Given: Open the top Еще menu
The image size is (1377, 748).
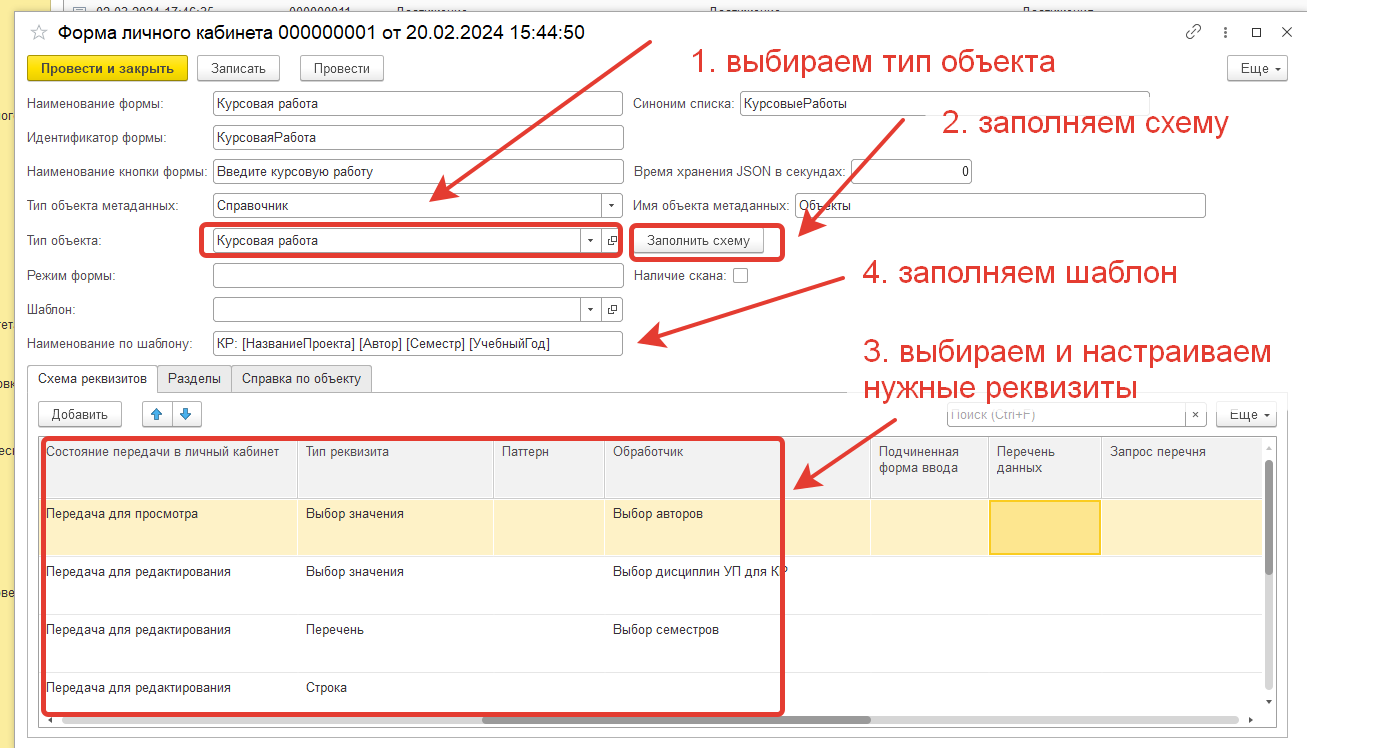Looking at the screenshot, I should click(1257, 68).
